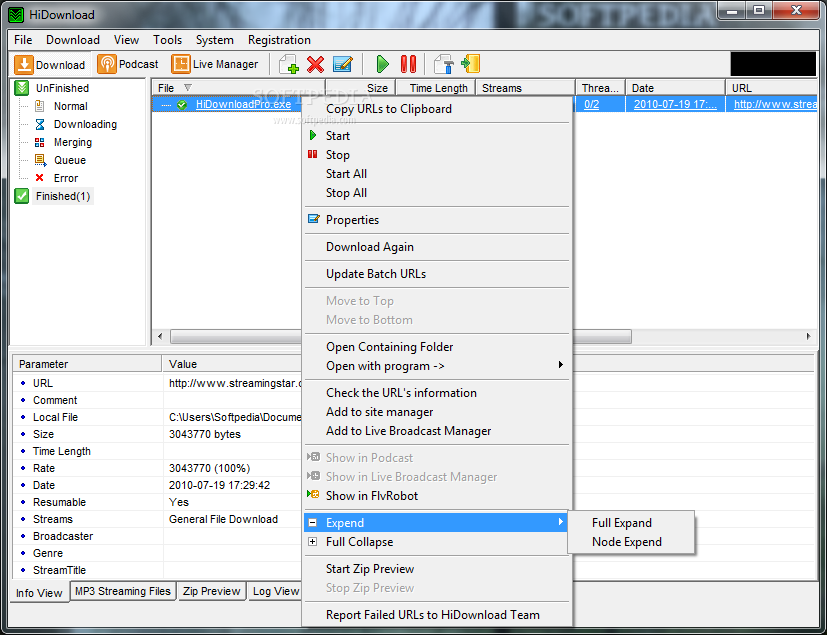Select Node Expend in submenu
The height and width of the screenshot is (635, 827).
631,542
